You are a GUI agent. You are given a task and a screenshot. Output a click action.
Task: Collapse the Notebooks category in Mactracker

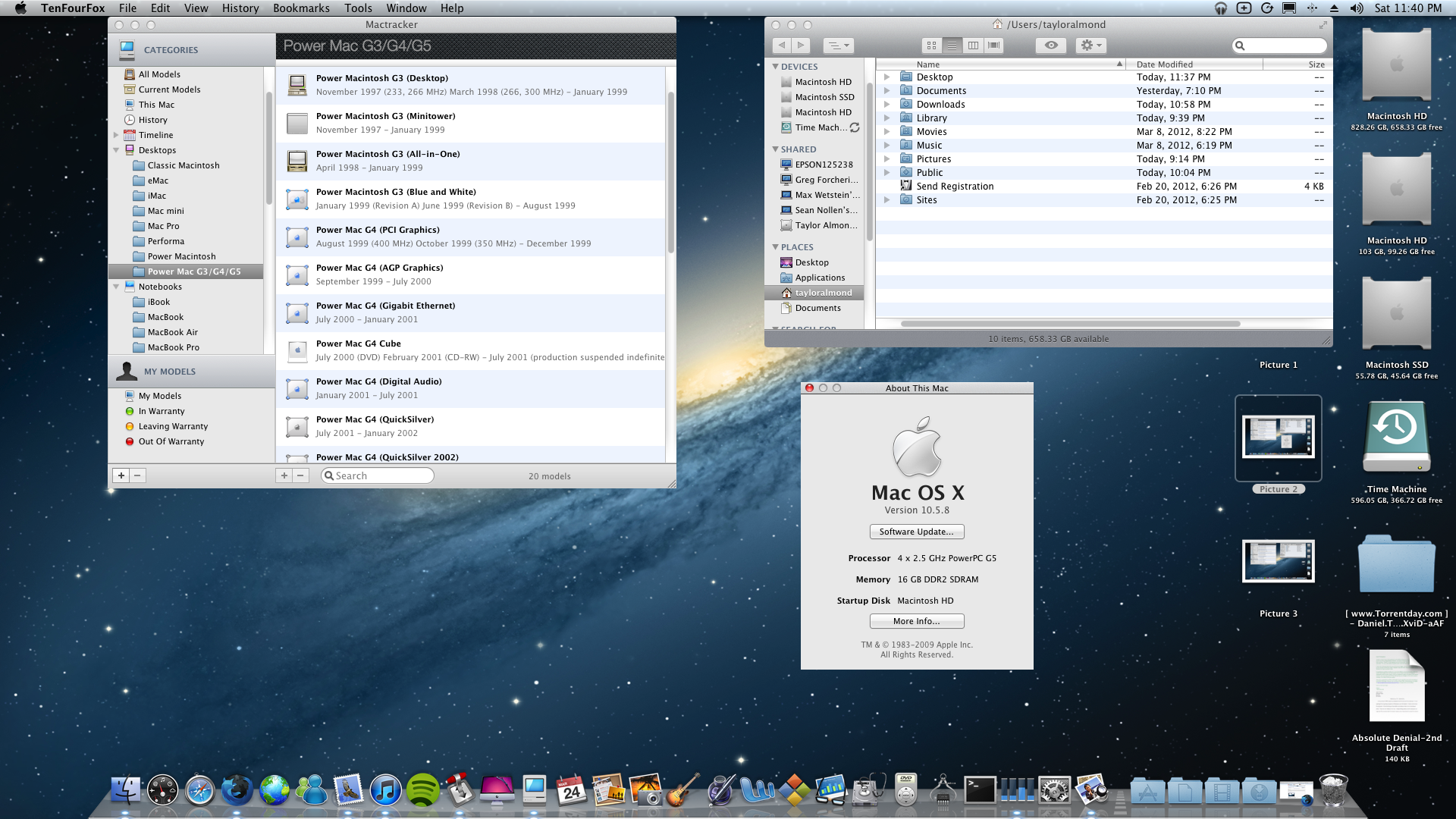[116, 287]
